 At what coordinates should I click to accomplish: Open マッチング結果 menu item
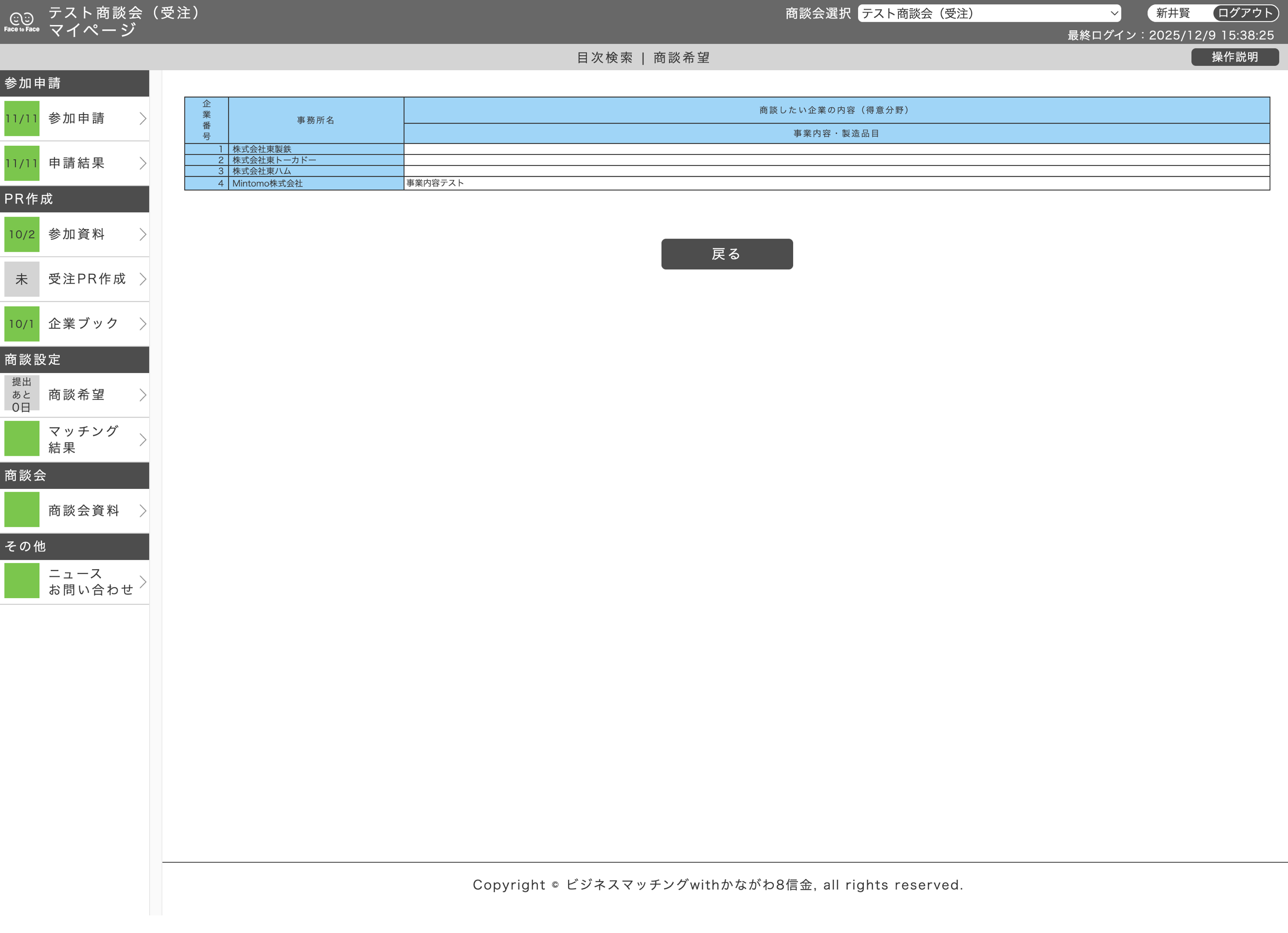(x=84, y=439)
